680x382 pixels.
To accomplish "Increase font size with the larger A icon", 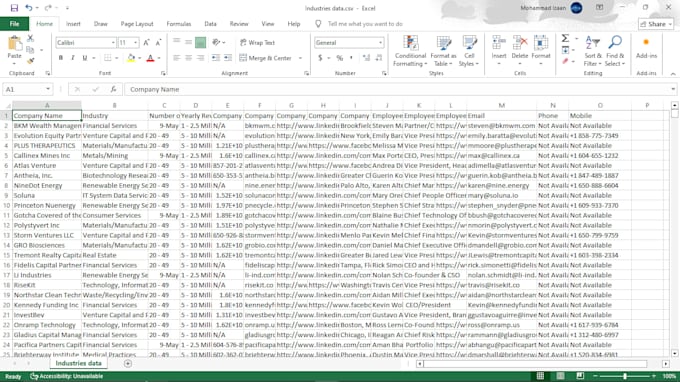I will [x=147, y=42].
